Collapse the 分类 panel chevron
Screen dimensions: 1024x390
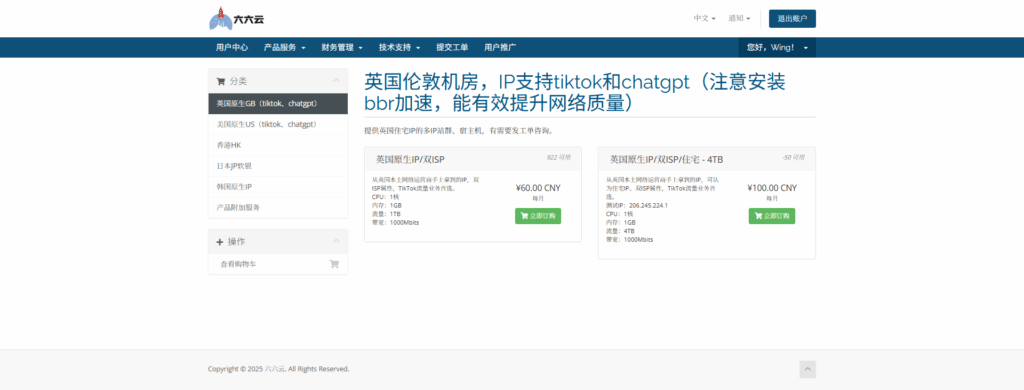(336, 80)
